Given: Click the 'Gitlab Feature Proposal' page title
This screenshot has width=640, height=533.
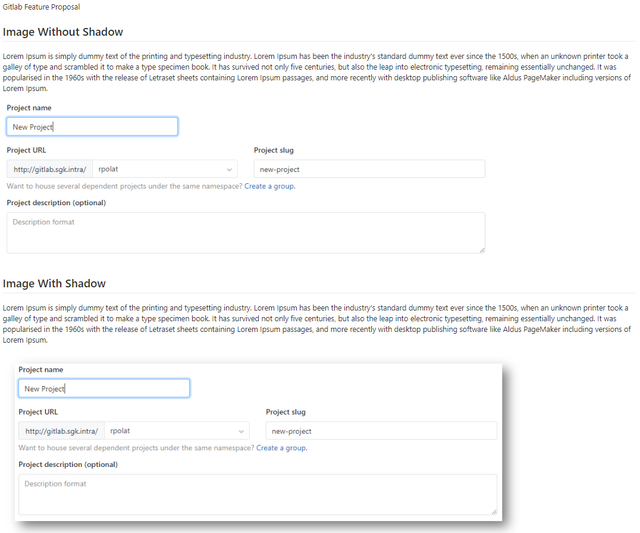Looking at the screenshot, I should tap(41, 7).
